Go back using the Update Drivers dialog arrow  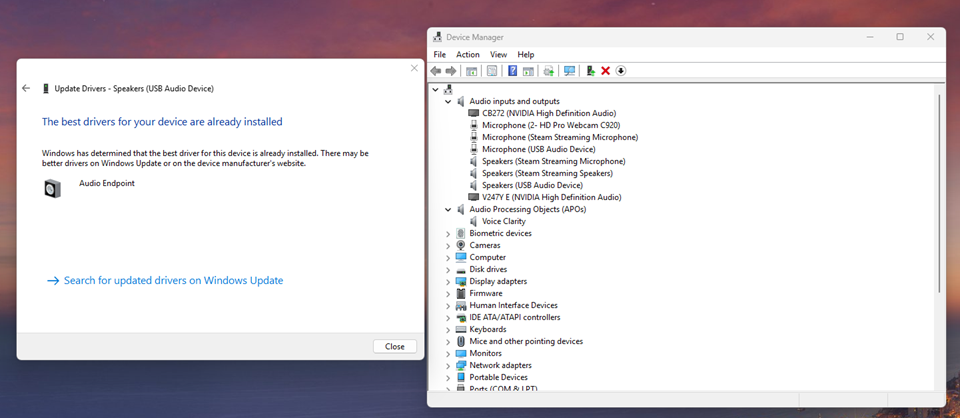(26, 88)
